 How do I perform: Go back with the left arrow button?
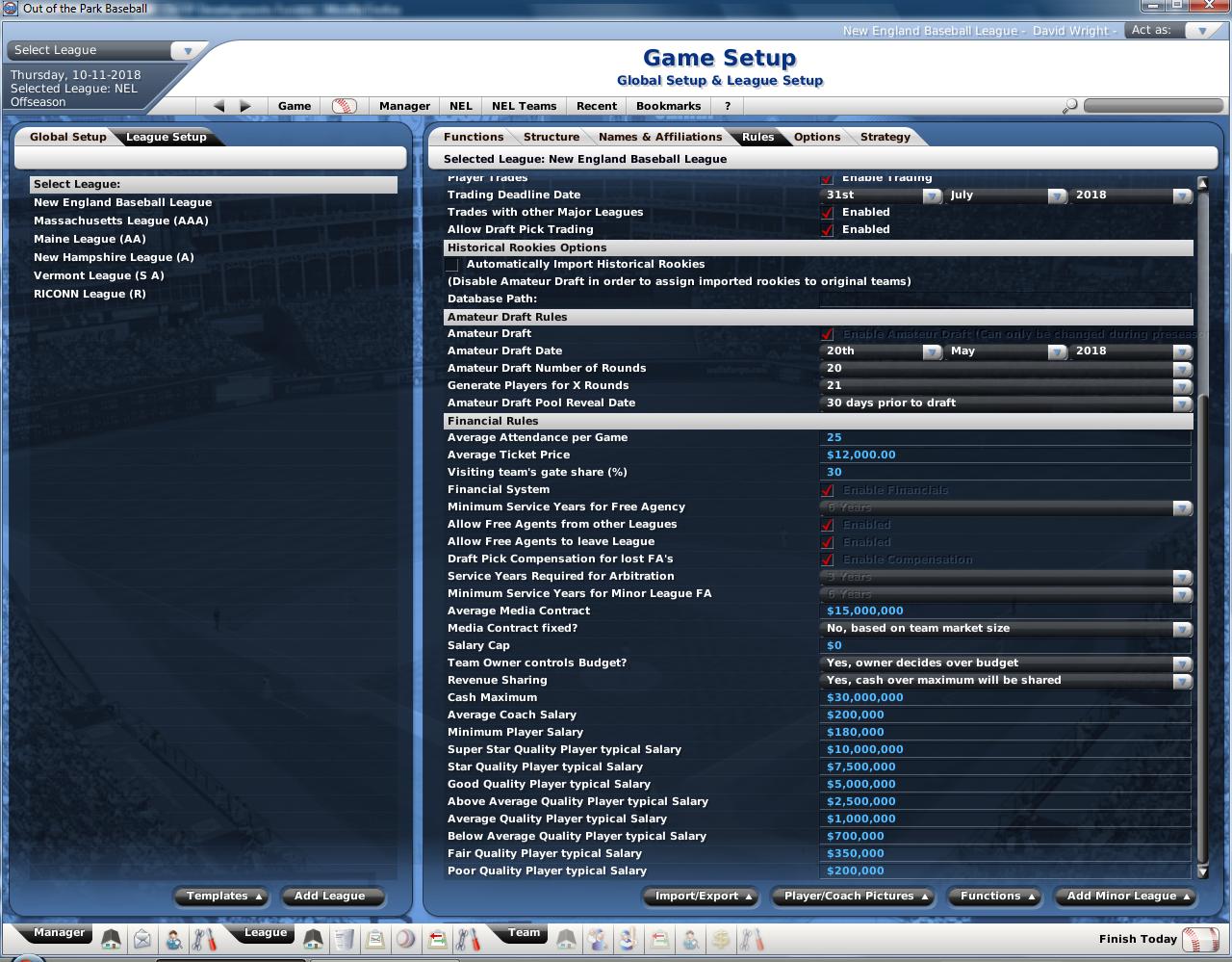[x=218, y=106]
